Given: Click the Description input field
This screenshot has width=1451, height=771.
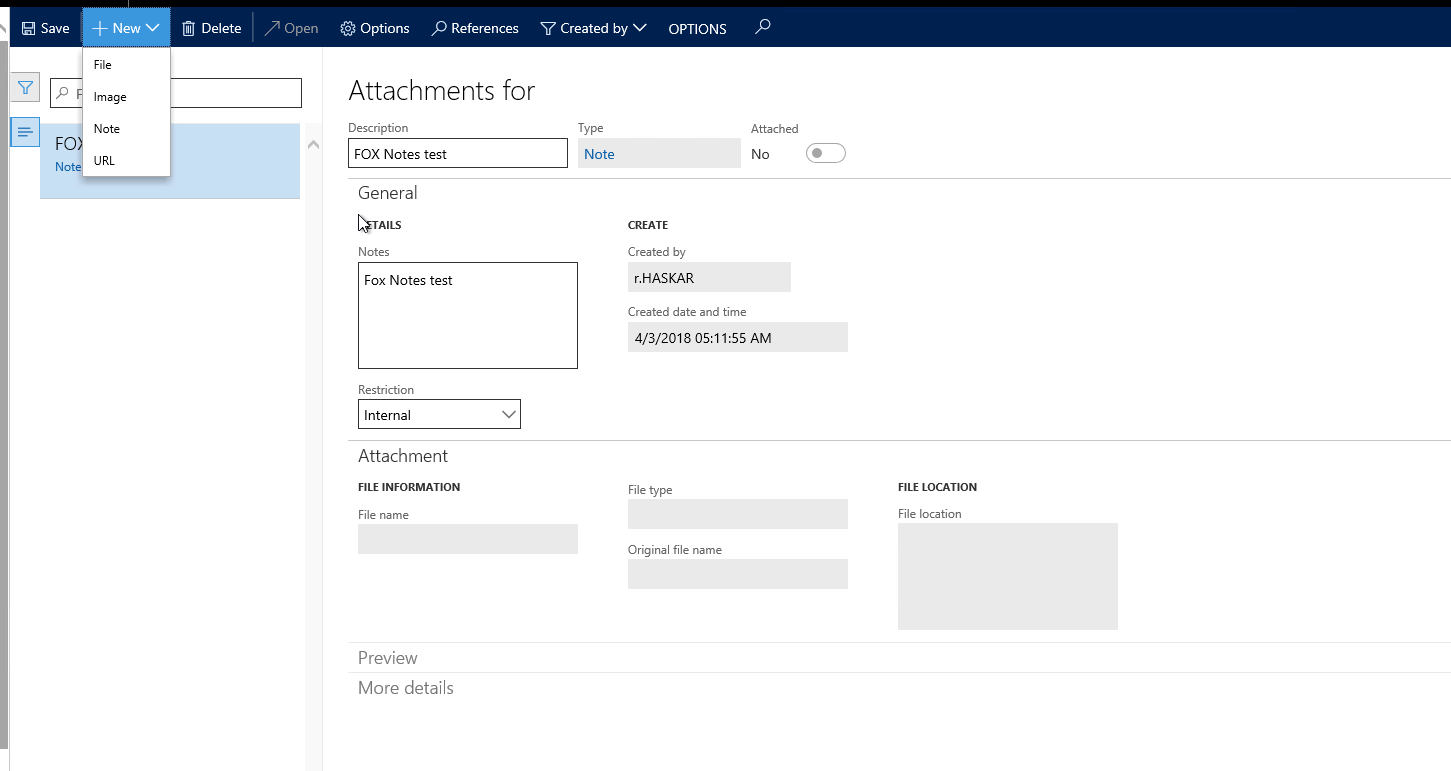Looking at the screenshot, I should coord(457,154).
